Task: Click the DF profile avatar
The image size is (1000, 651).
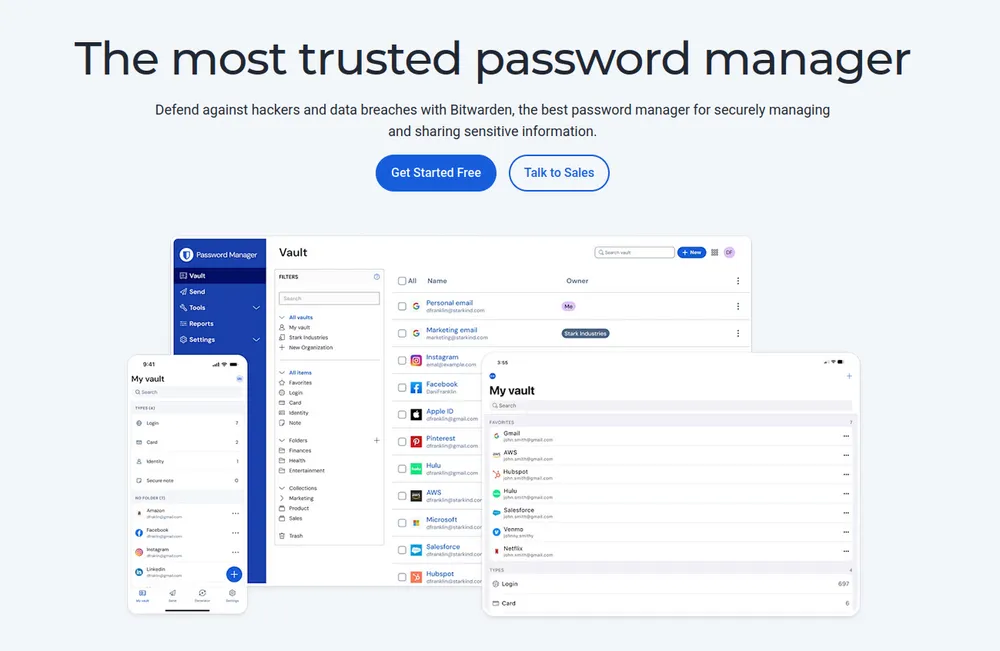Action: click(x=728, y=252)
